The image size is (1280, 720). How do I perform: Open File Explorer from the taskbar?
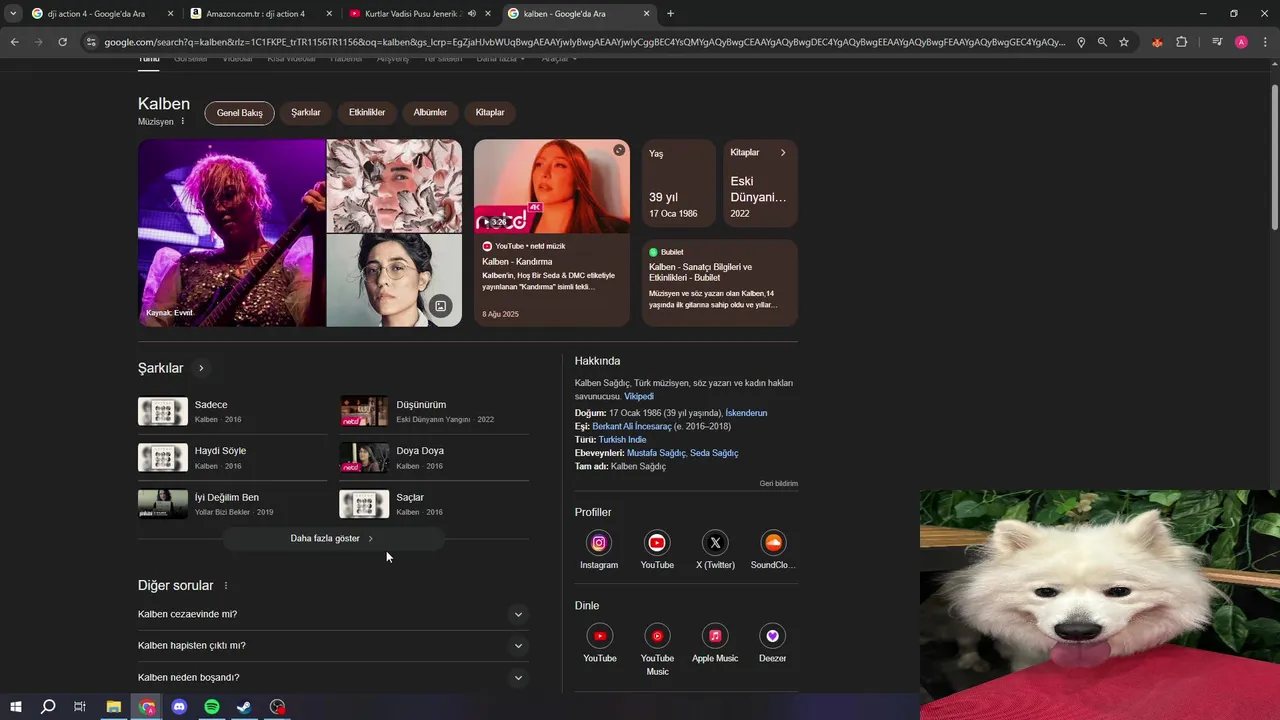[x=114, y=707]
